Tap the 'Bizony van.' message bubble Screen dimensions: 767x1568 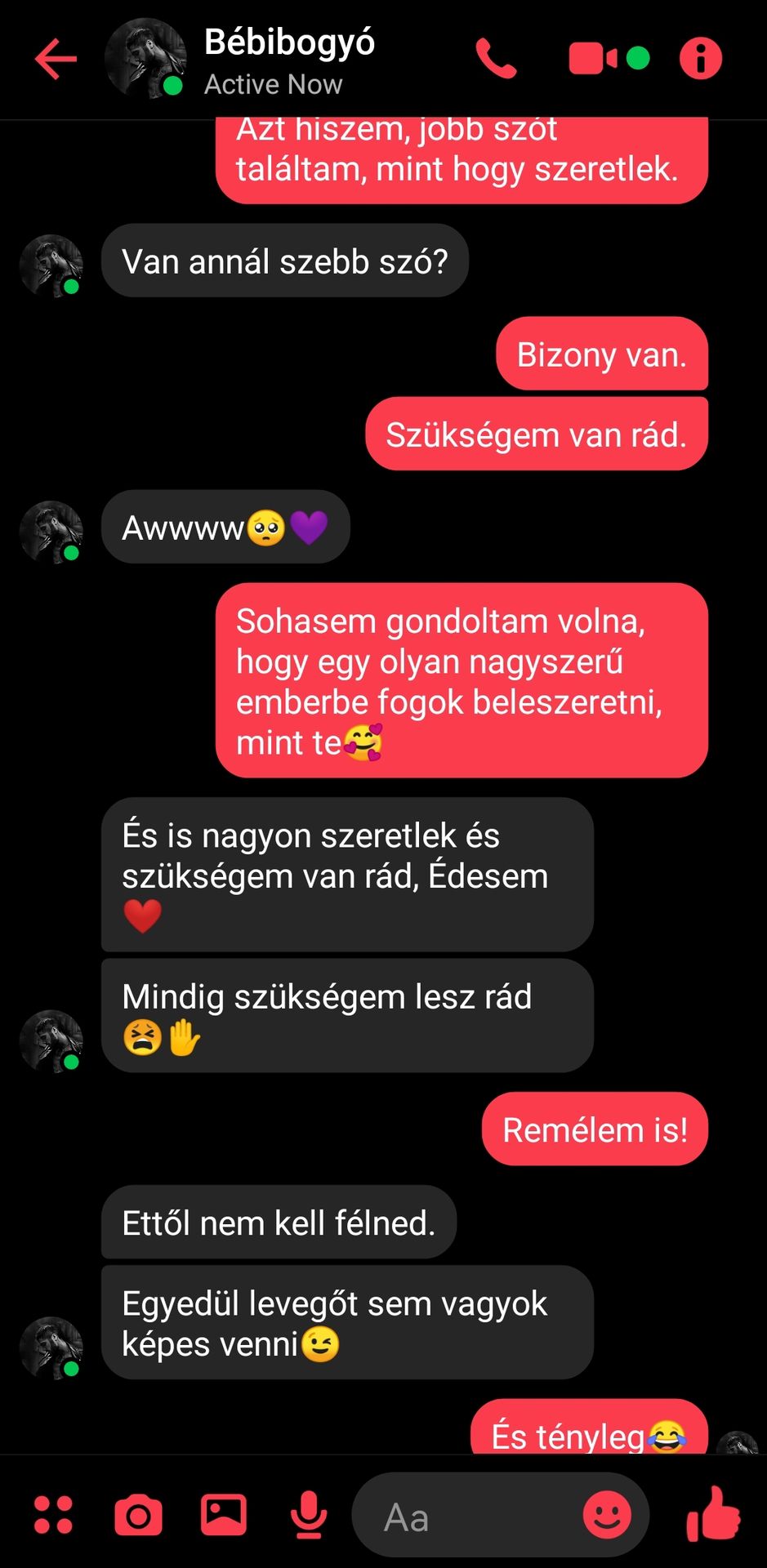click(x=602, y=354)
